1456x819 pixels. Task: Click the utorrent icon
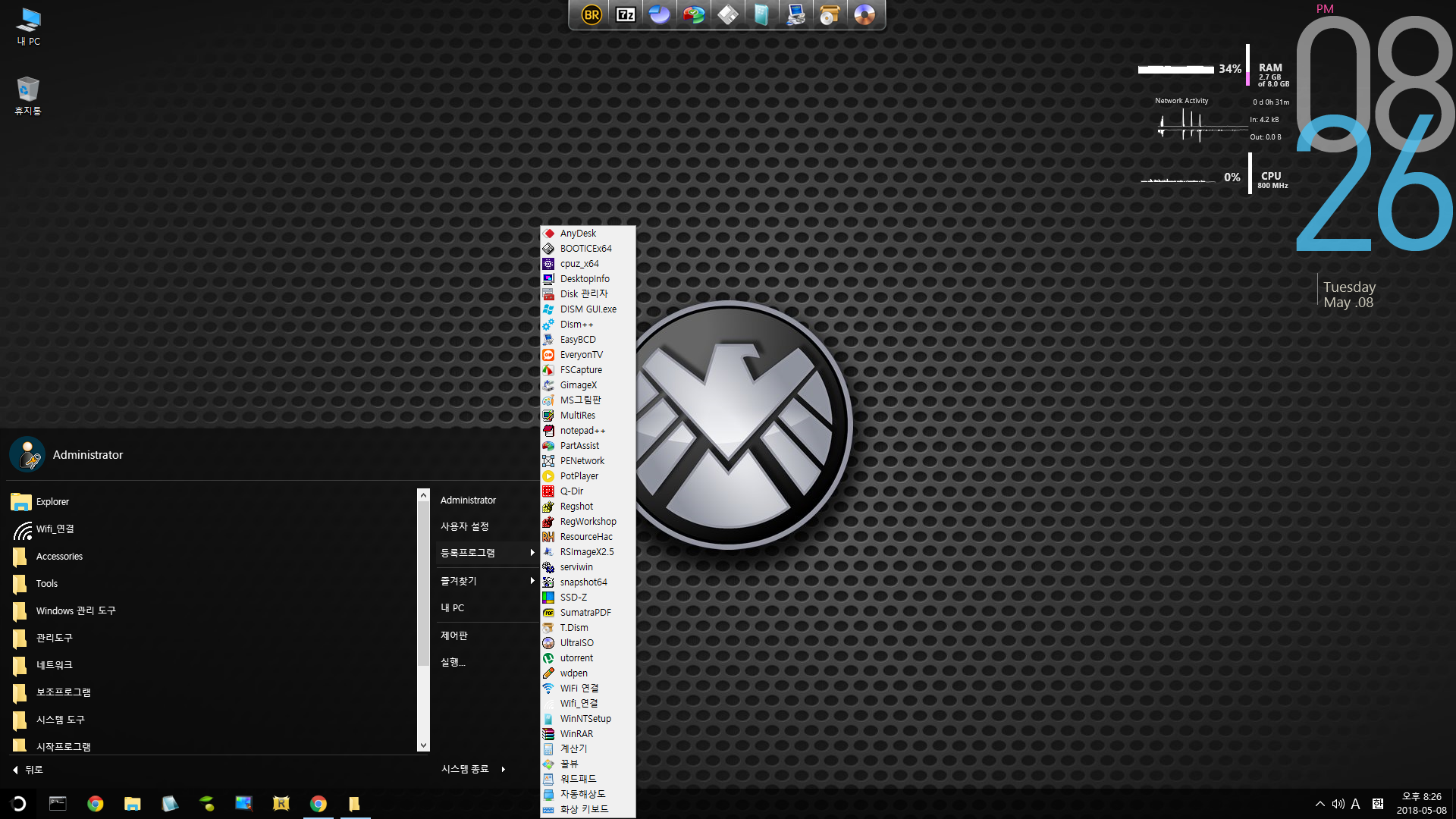[548, 658]
